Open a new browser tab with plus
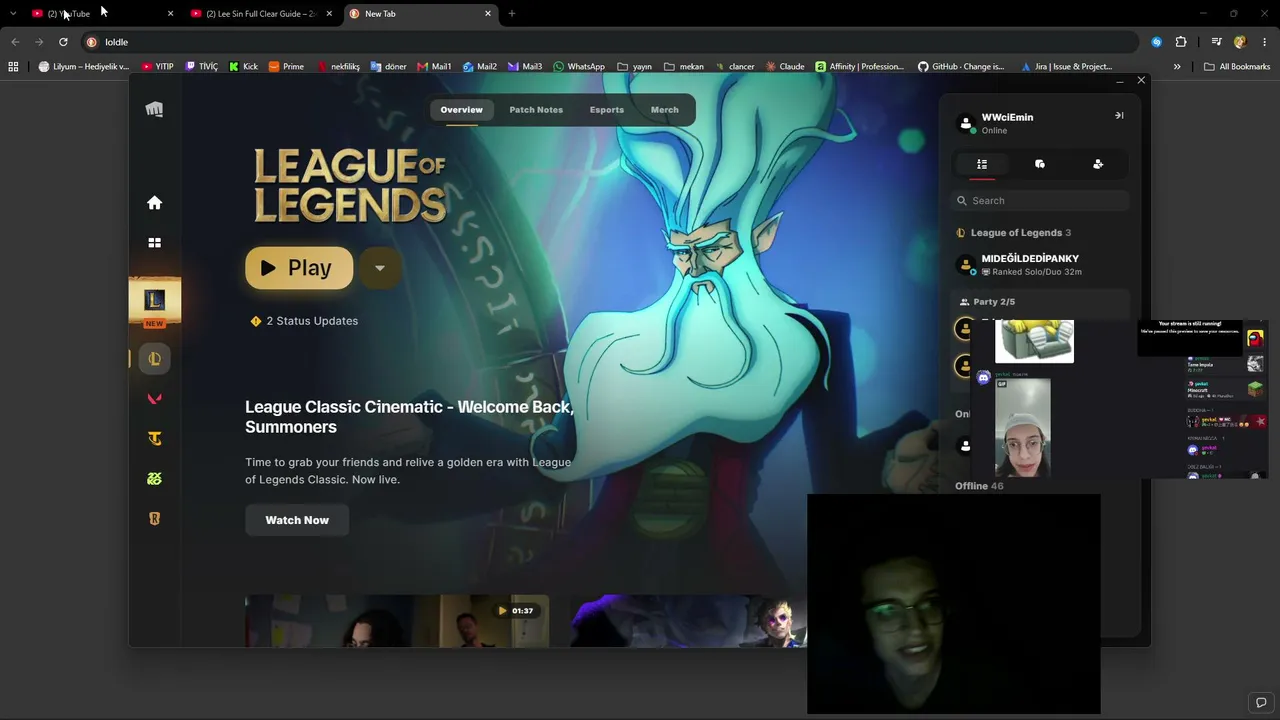Viewport: 1280px width, 720px height. 512,14
